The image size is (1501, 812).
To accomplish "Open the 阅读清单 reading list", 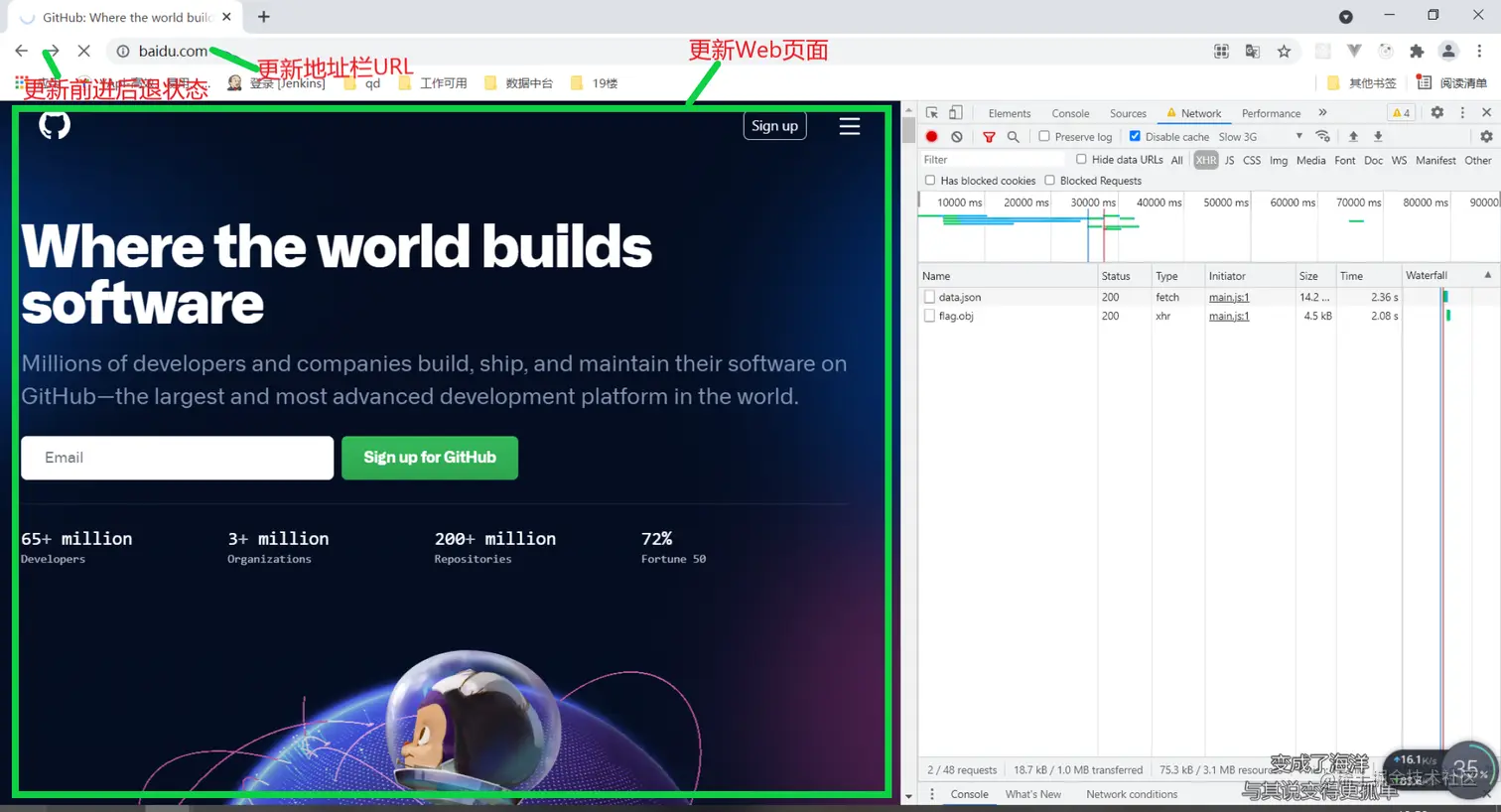I will tap(1451, 83).
